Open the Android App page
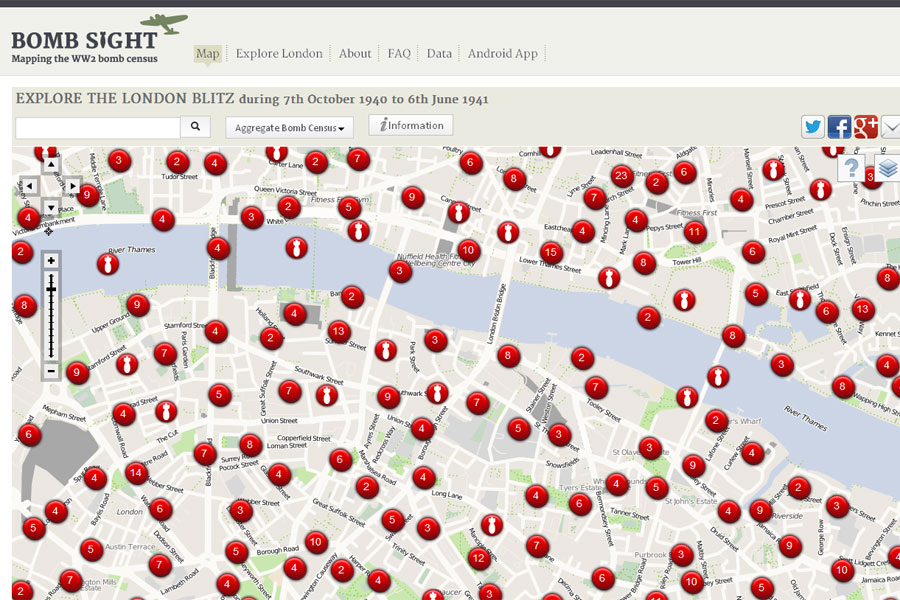 tap(503, 53)
